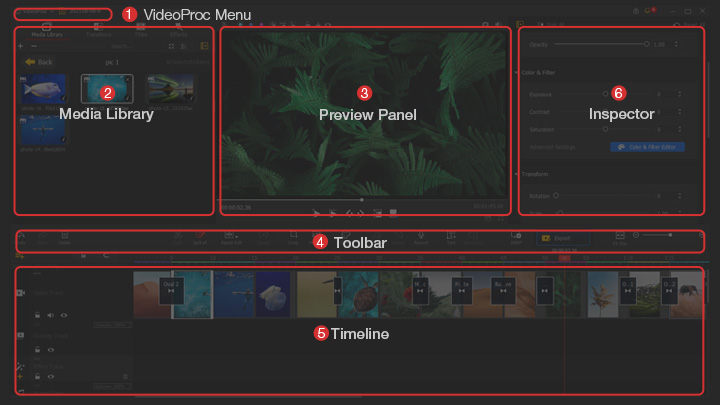Click the Exposure value stepper

680,94
